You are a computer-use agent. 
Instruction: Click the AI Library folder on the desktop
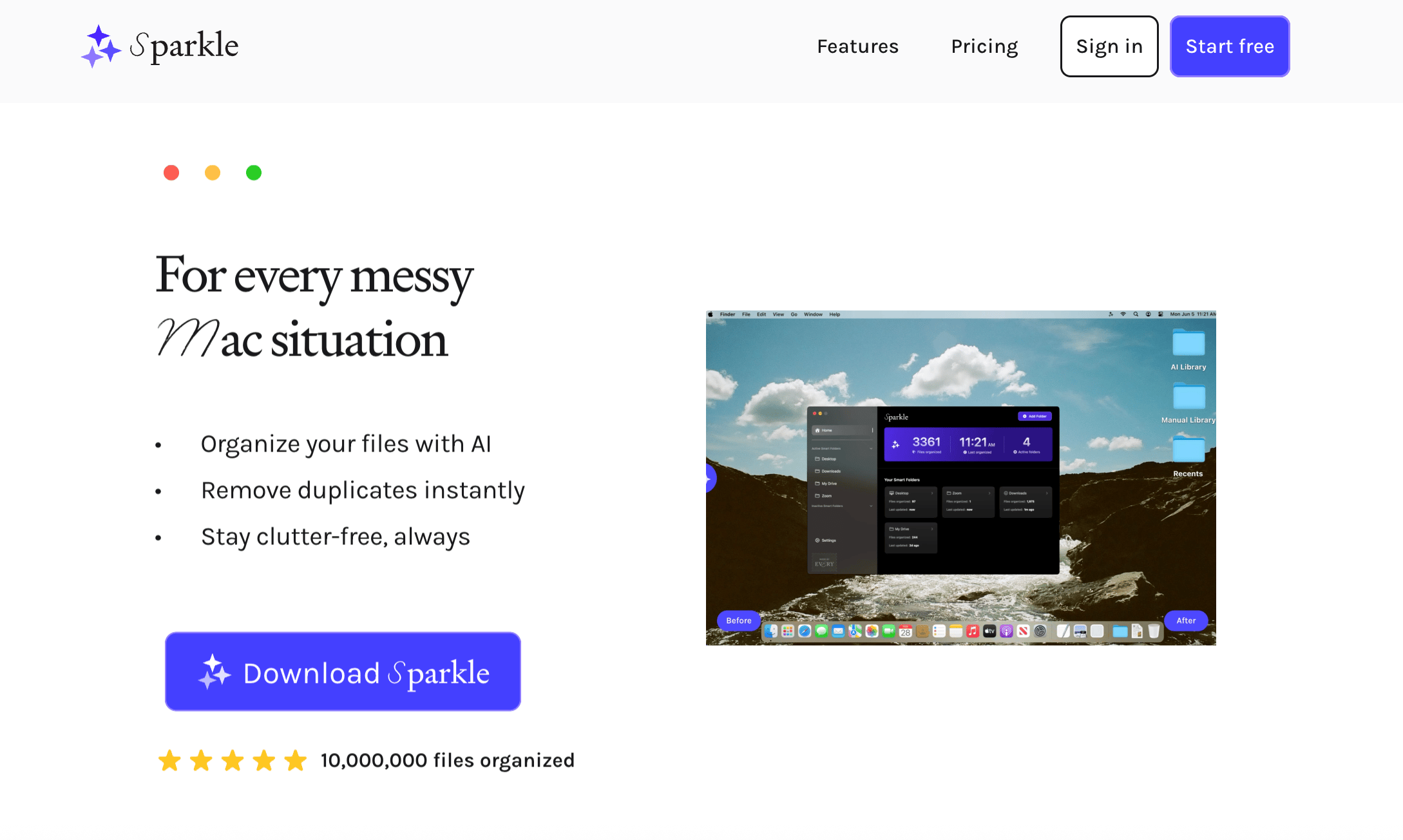(1188, 349)
